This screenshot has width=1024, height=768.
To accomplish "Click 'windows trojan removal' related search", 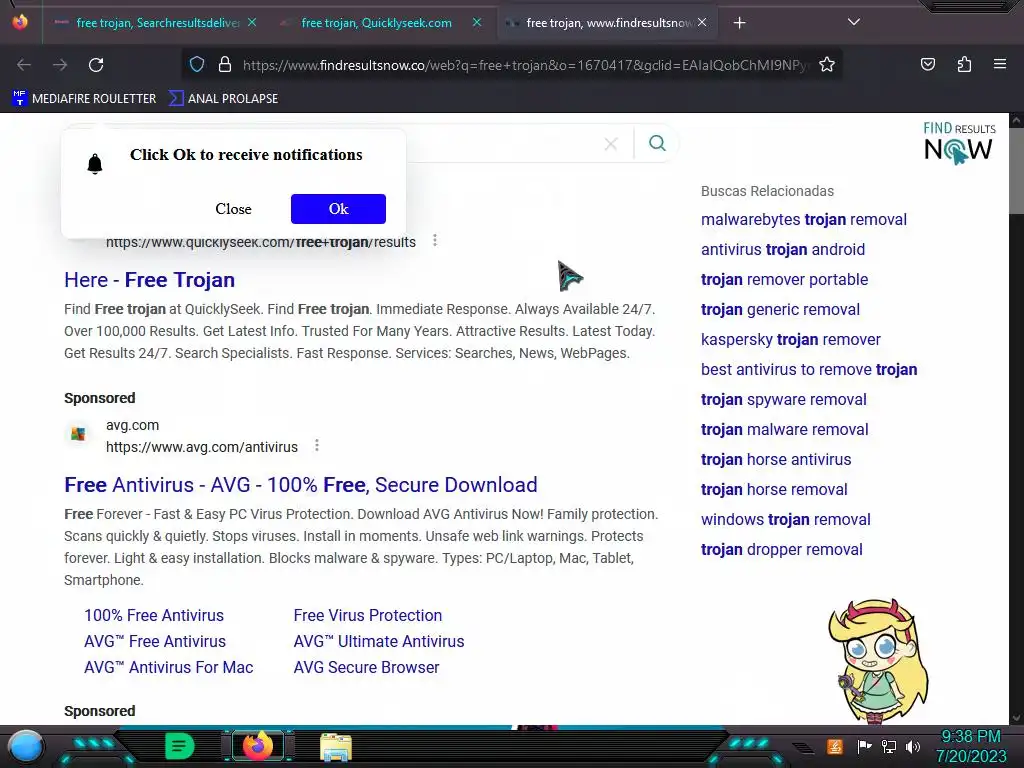I will pyautogui.click(x=786, y=520).
